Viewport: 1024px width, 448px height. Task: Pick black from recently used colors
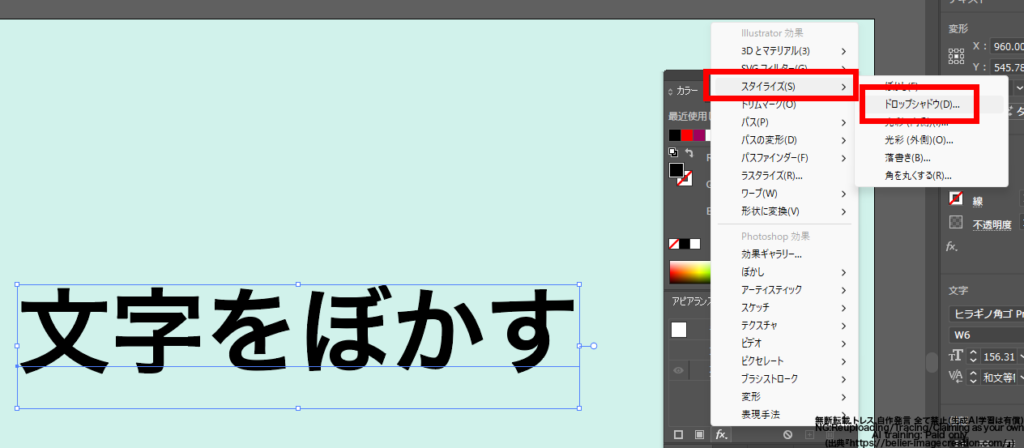(675, 135)
